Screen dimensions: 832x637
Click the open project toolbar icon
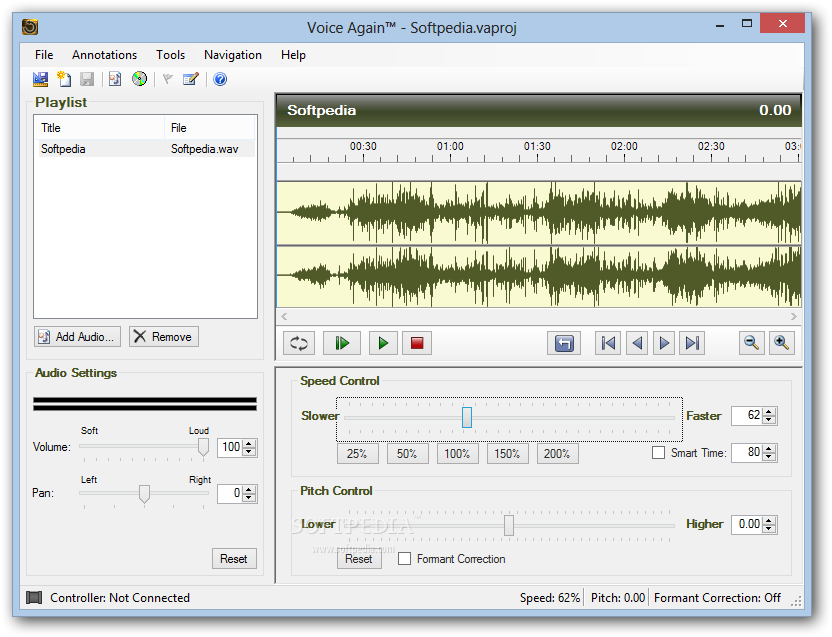click(40, 79)
